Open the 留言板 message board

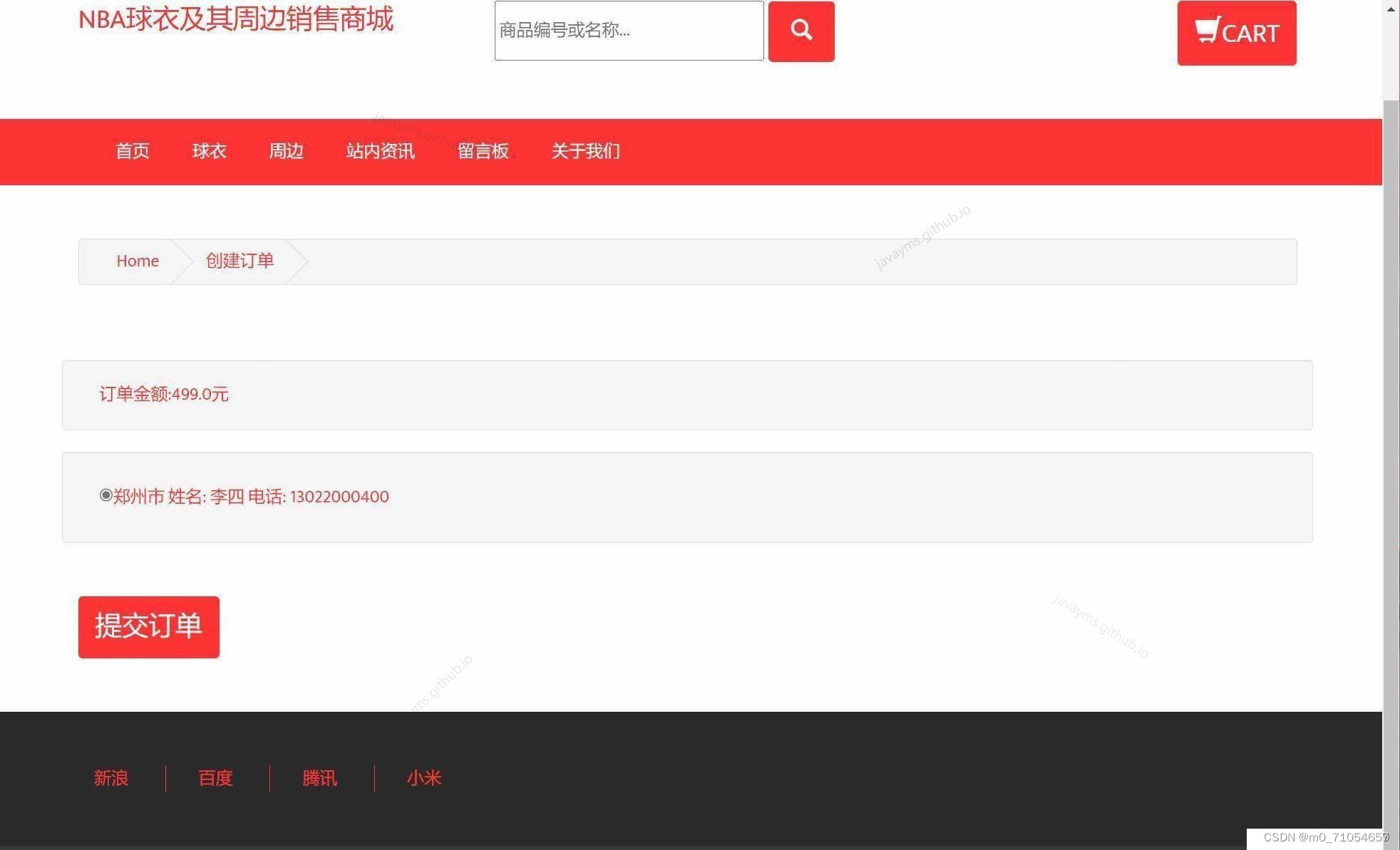(483, 151)
